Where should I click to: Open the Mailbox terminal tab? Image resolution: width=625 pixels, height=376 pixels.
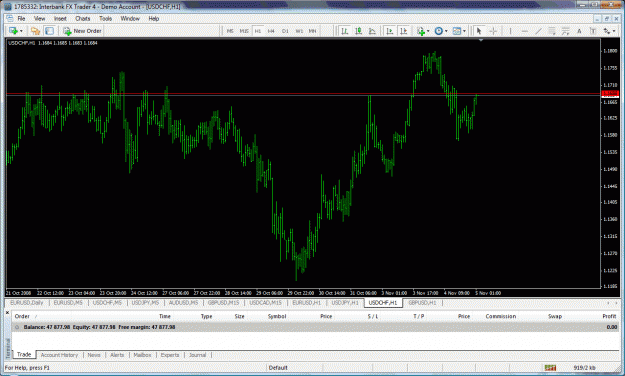point(142,355)
